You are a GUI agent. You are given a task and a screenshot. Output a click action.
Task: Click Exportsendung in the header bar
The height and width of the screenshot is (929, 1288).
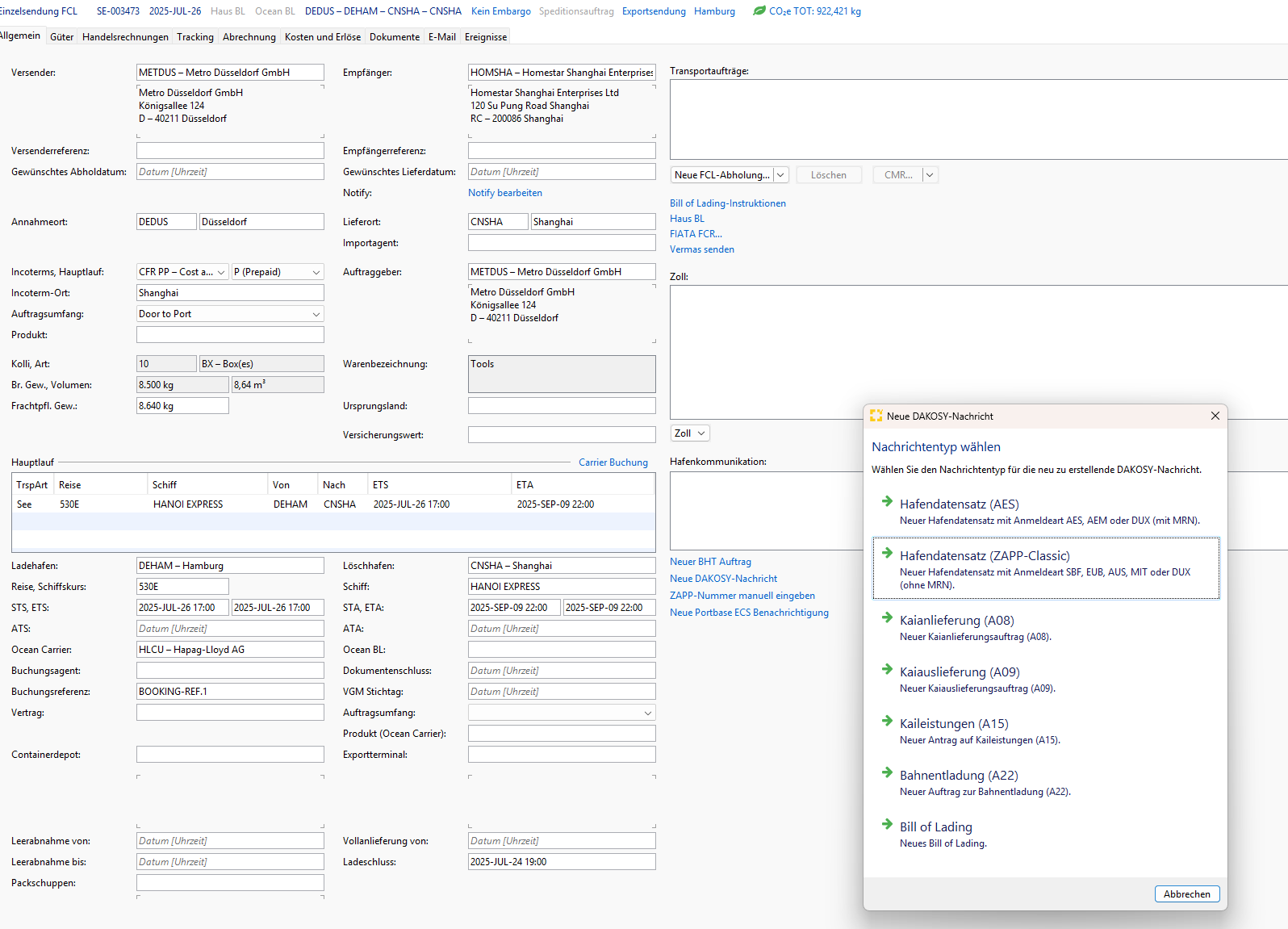pos(654,11)
